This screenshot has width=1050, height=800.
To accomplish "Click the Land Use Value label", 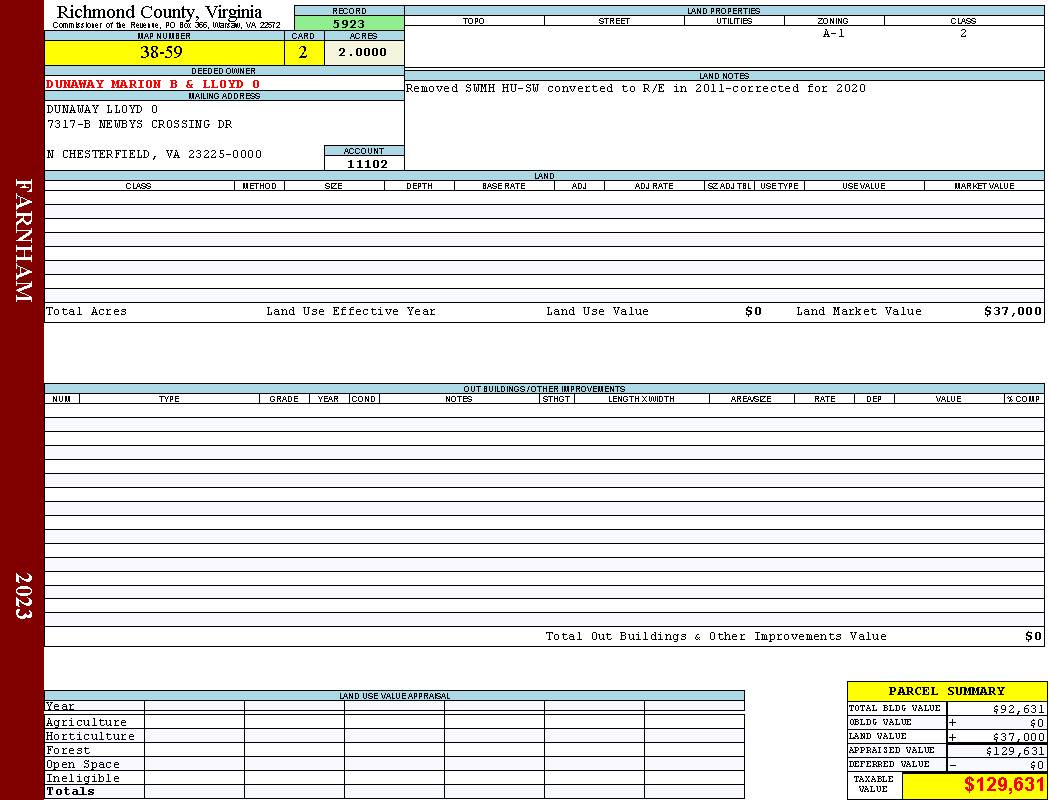I will [597, 311].
